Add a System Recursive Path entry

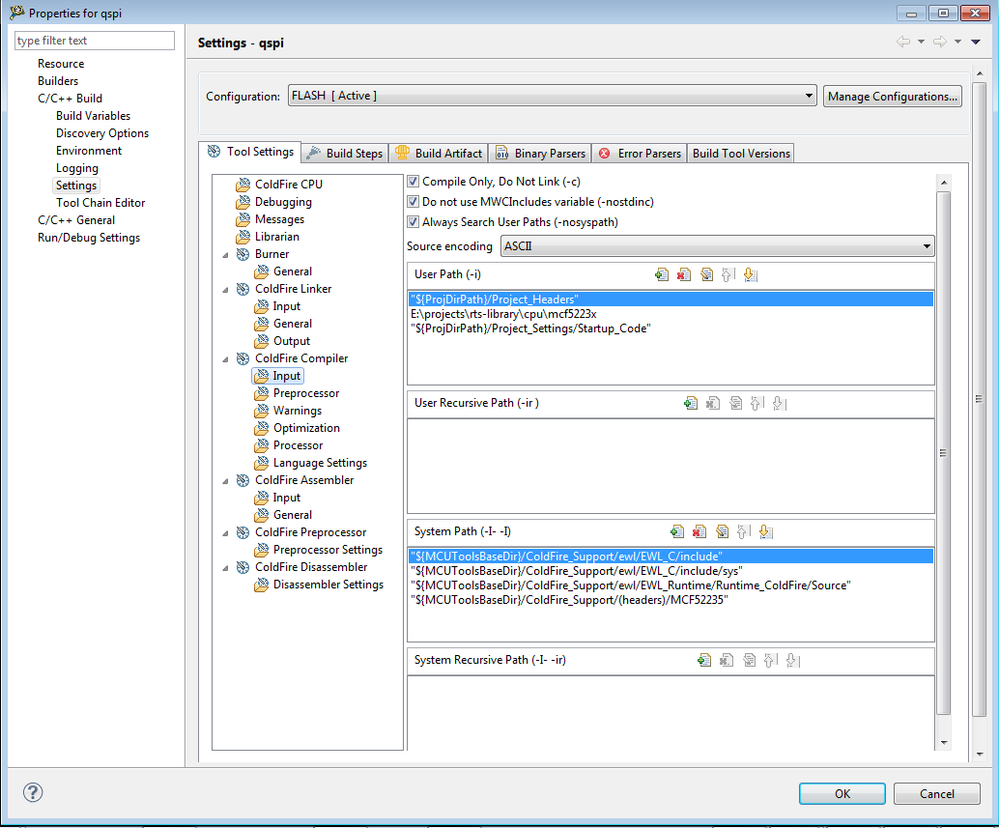click(x=704, y=660)
